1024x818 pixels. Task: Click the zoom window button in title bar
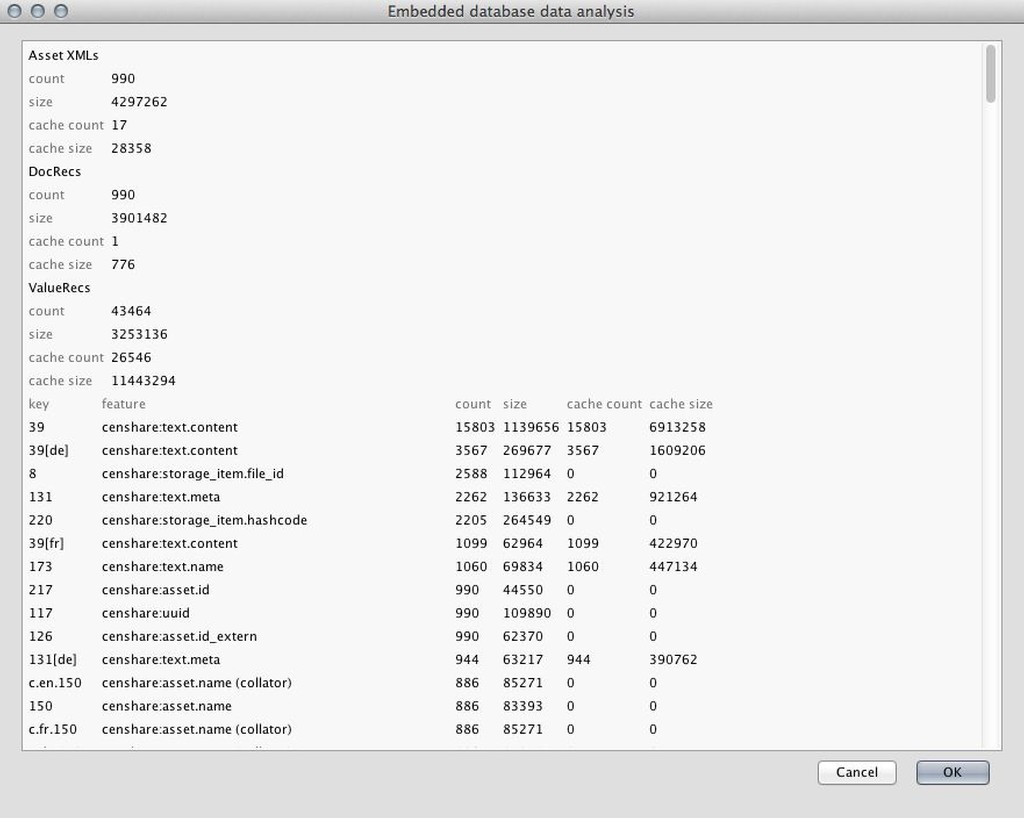coord(61,11)
